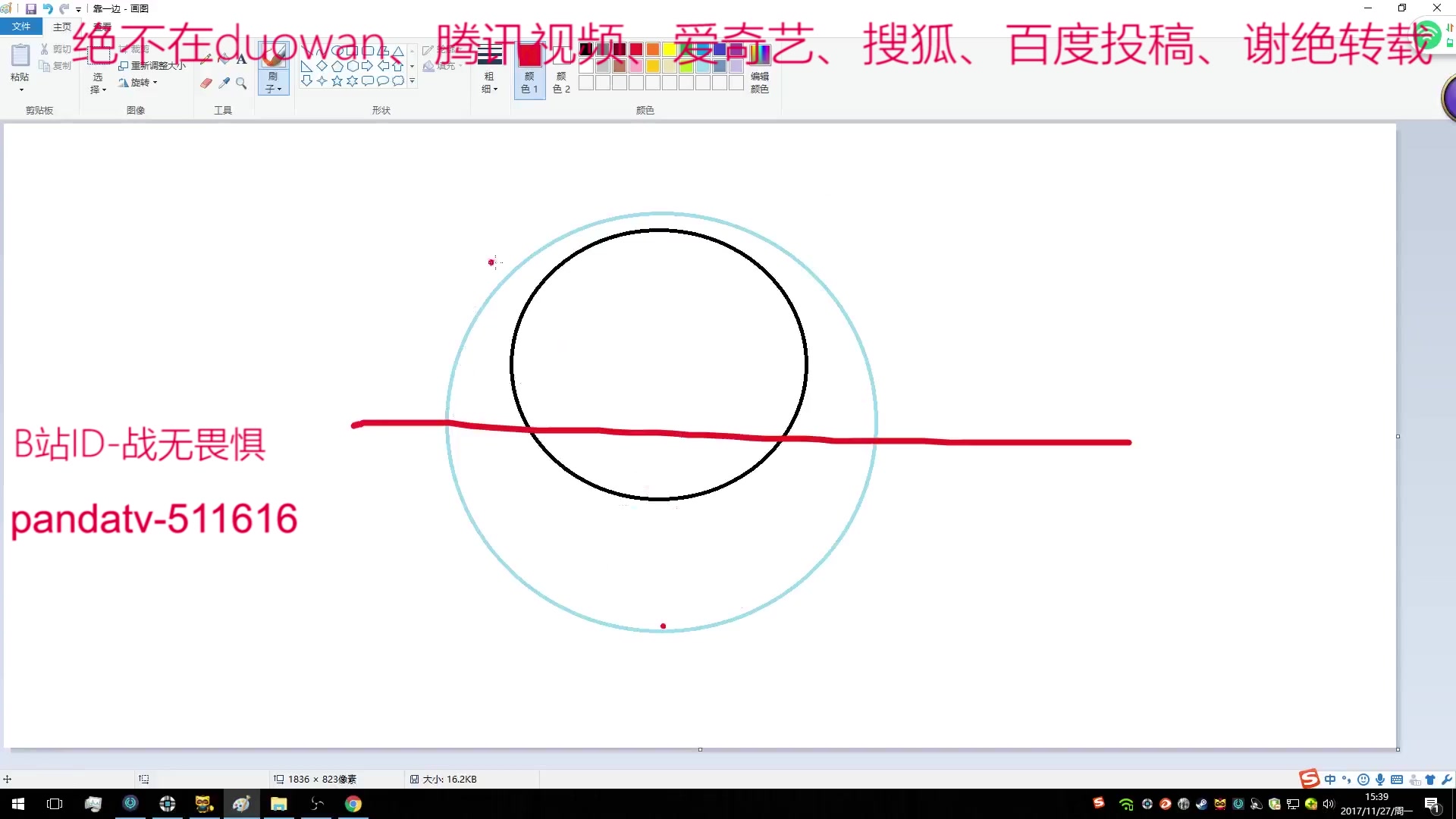Select the Text tool letter A
Image resolution: width=1456 pixels, height=819 pixels.
tap(241, 58)
